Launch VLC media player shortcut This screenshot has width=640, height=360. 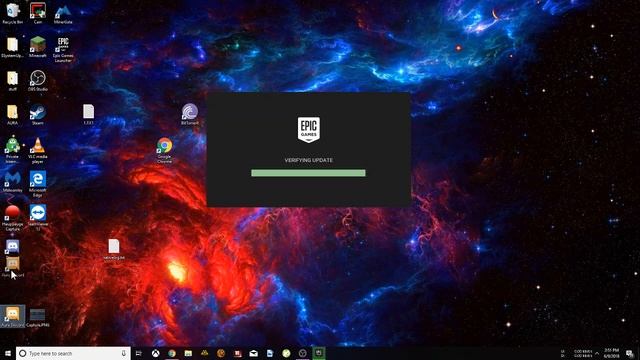point(38,150)
